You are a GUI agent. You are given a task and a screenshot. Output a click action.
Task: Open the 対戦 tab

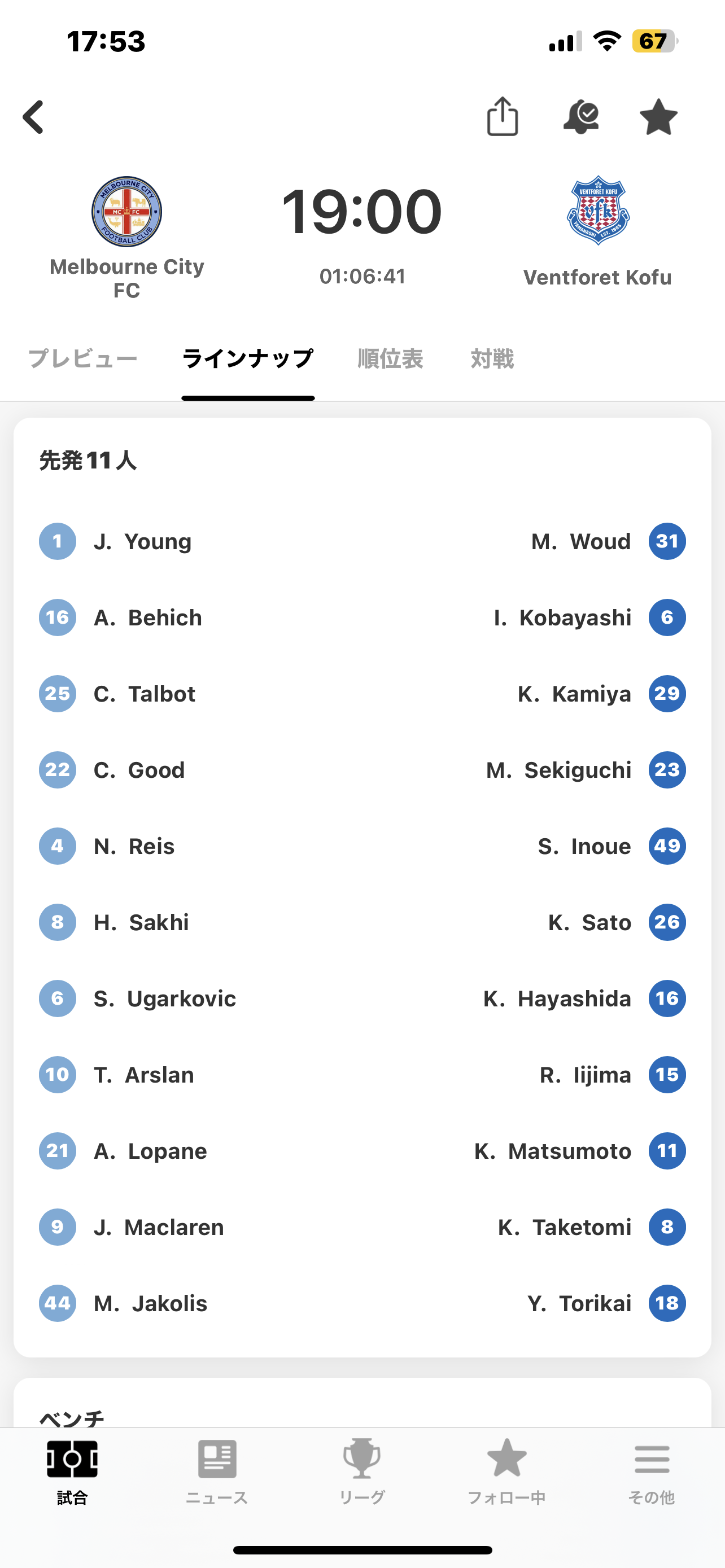coord(492,358)
